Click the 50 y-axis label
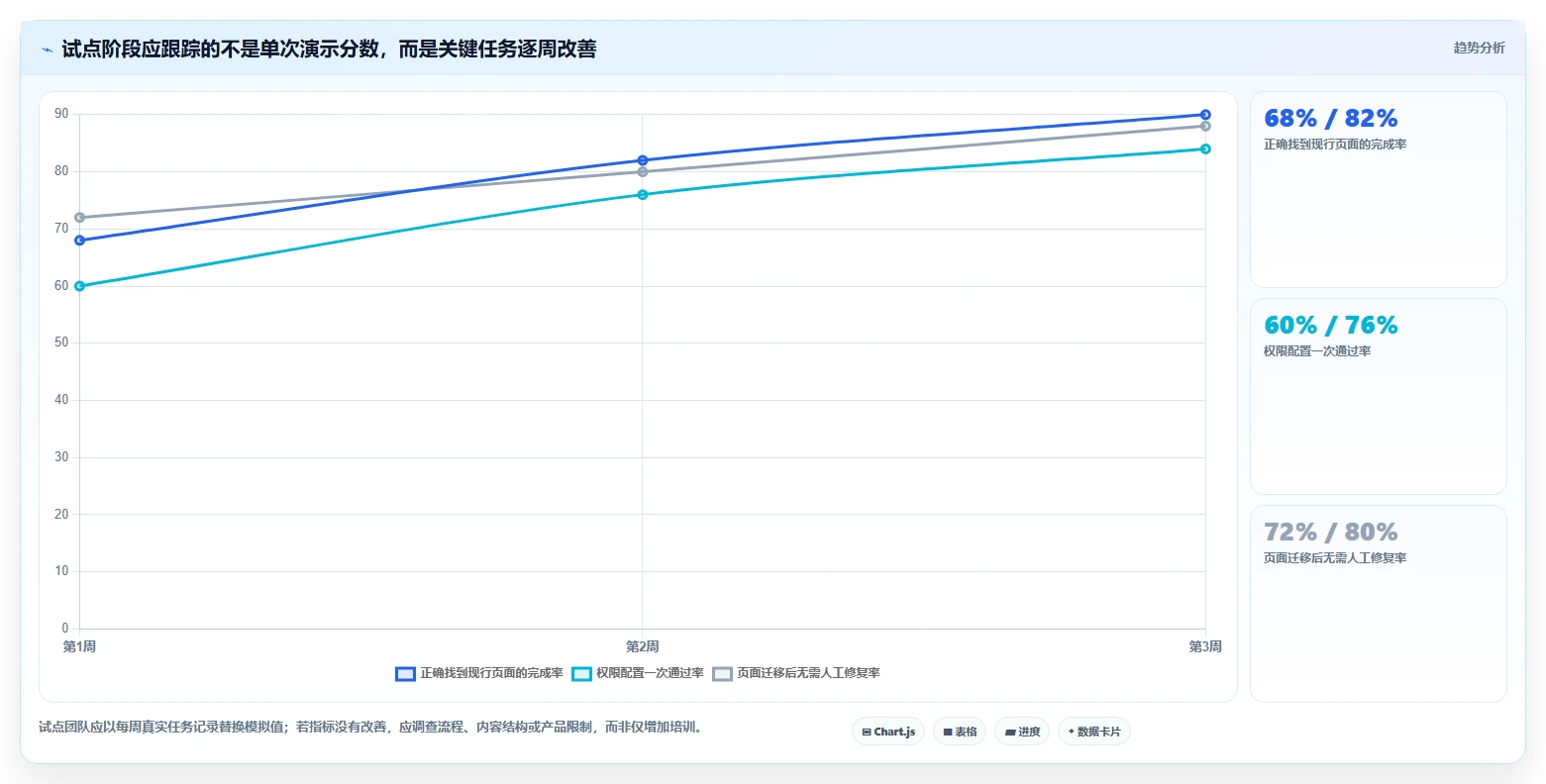This screenshot has width=1546, height=784. pyautogui.click(x=61, y=343)
